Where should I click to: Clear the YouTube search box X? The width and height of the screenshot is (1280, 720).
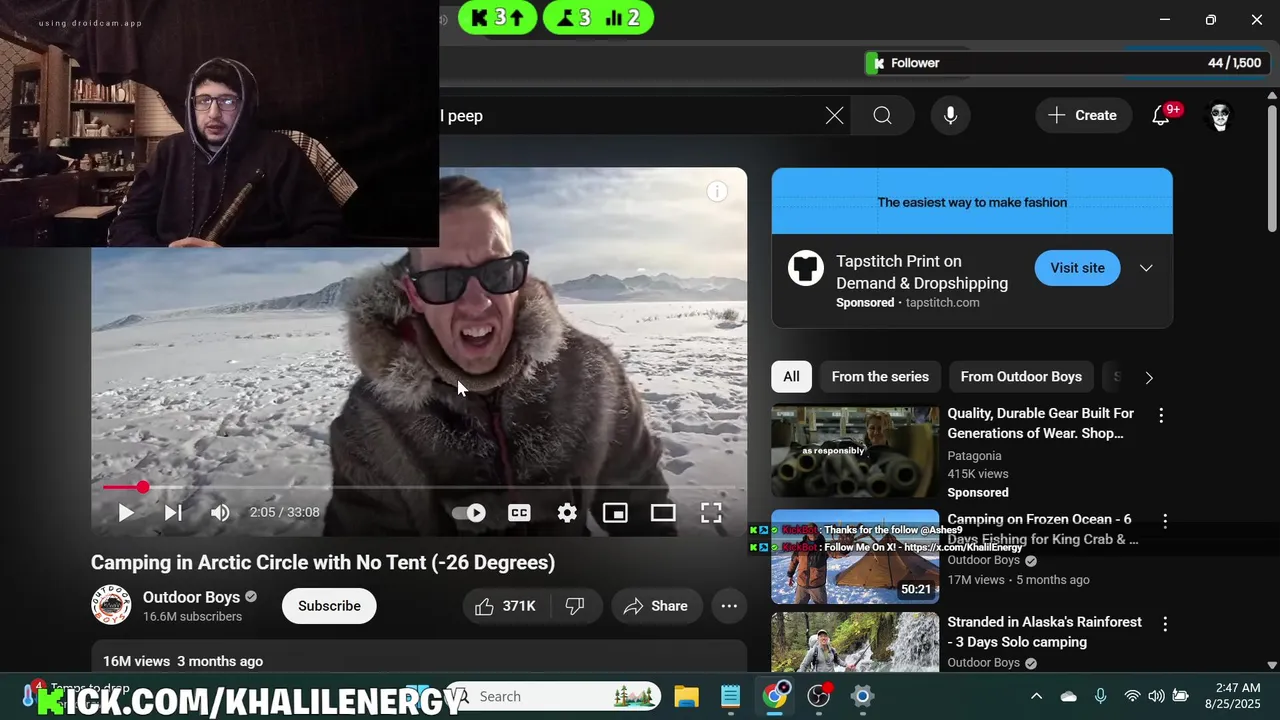834,116
